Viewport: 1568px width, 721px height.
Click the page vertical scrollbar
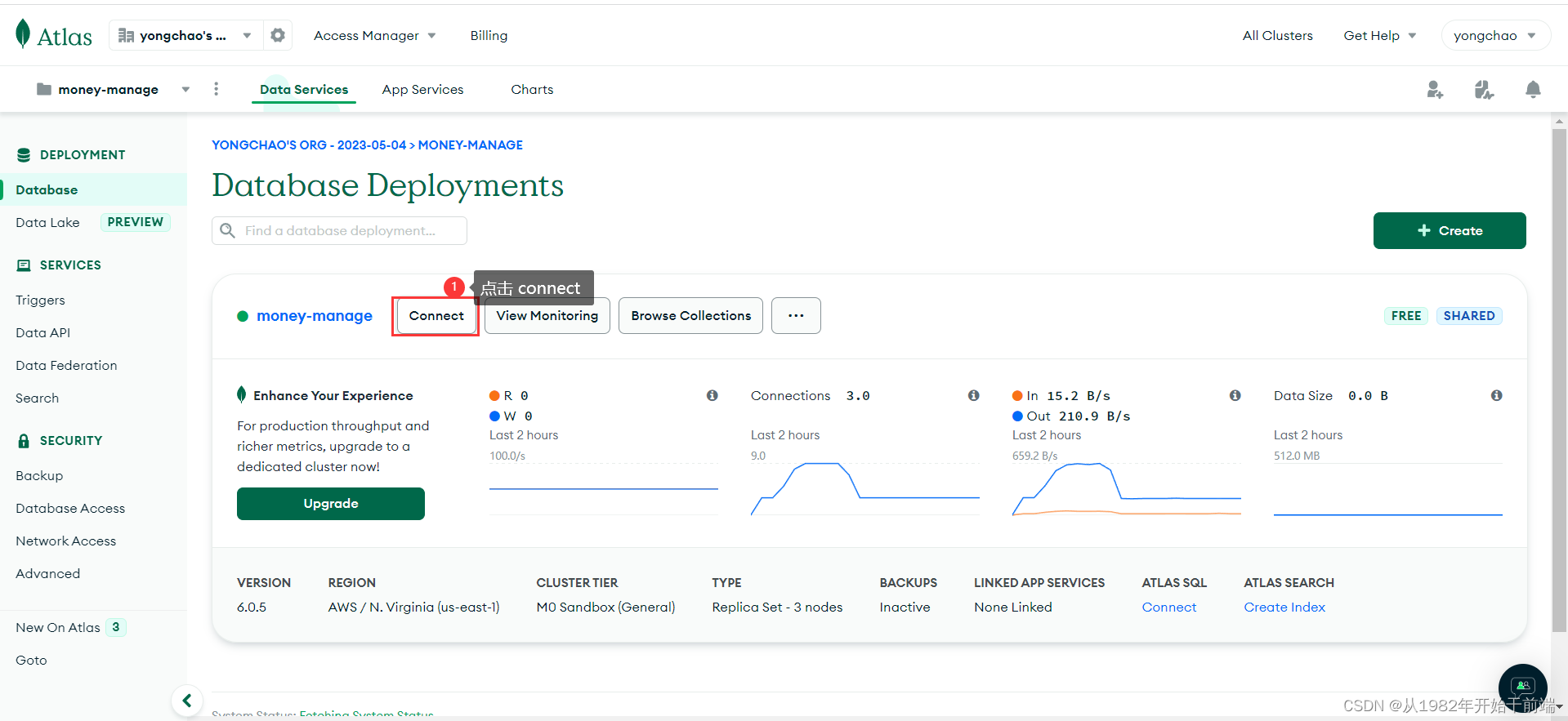[x=1559, y=380]
